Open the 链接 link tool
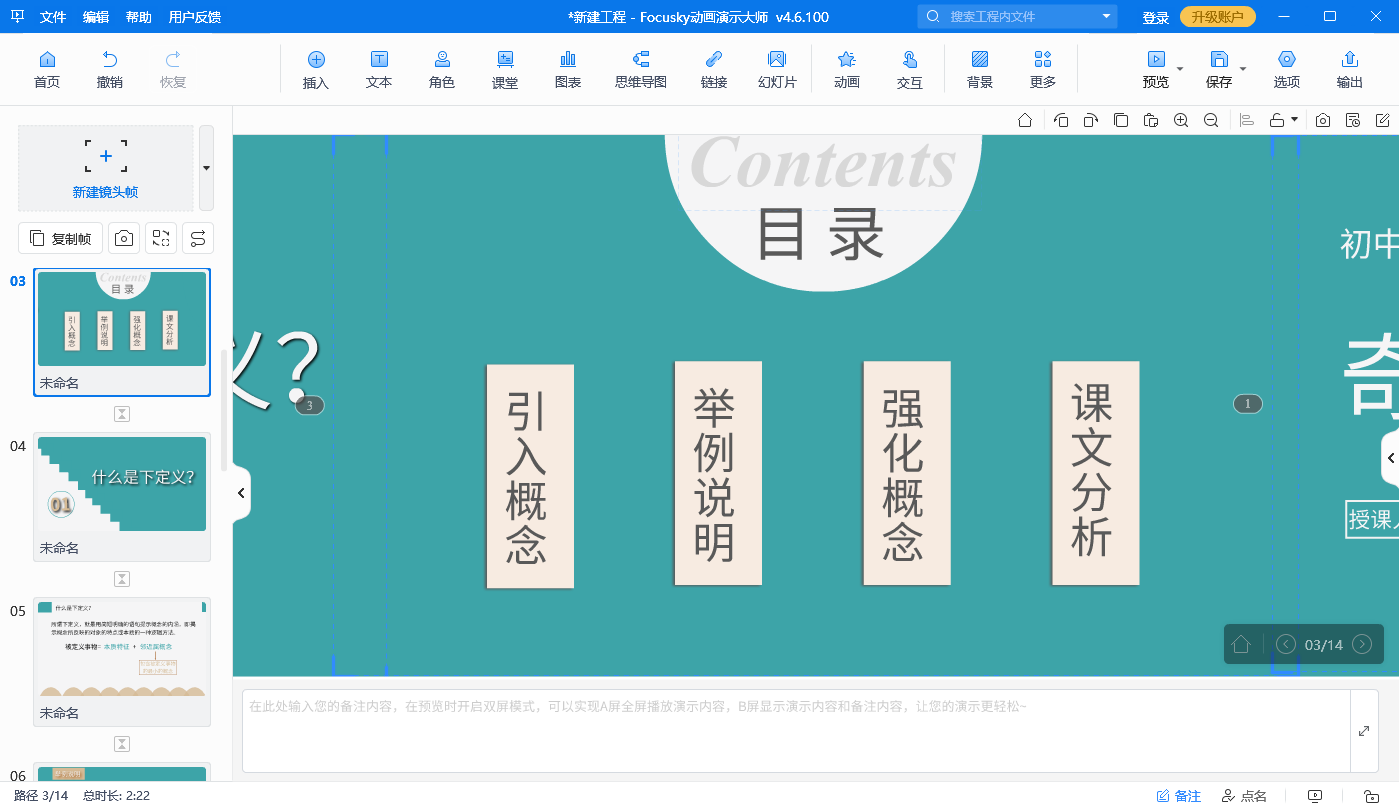 [714, 70]
